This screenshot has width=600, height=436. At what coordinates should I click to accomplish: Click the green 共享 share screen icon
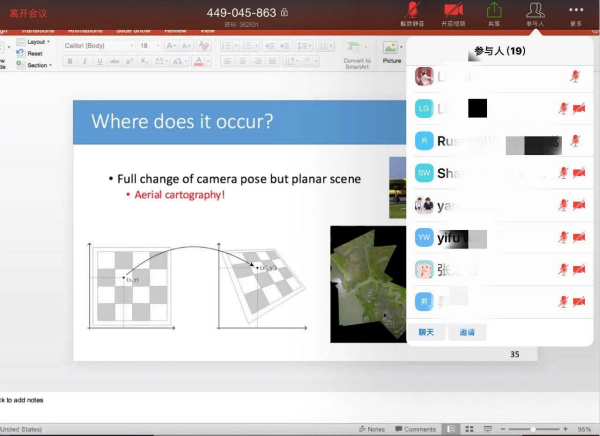[494, 12]
